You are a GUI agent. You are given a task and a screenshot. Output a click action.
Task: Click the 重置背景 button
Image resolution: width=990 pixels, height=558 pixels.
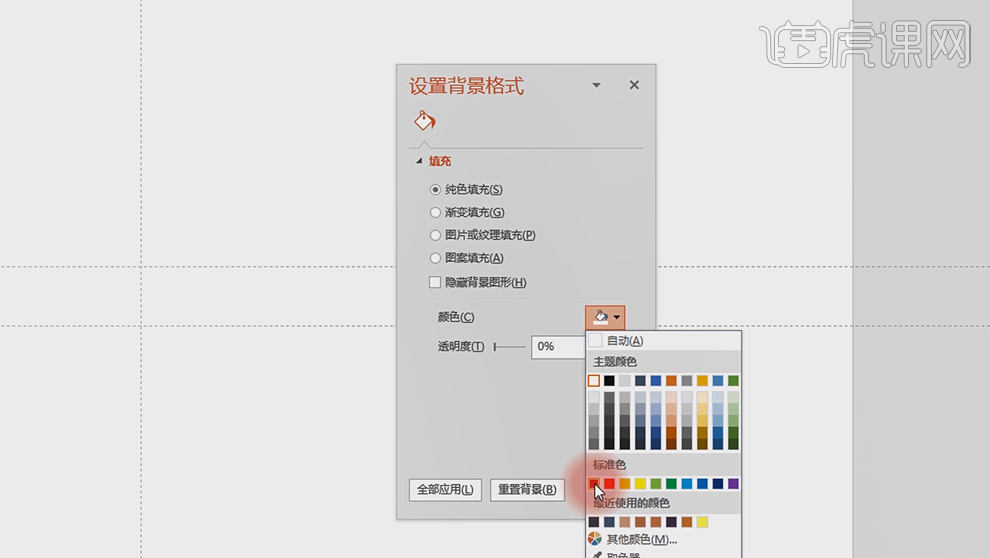click(x=527, y=490)
